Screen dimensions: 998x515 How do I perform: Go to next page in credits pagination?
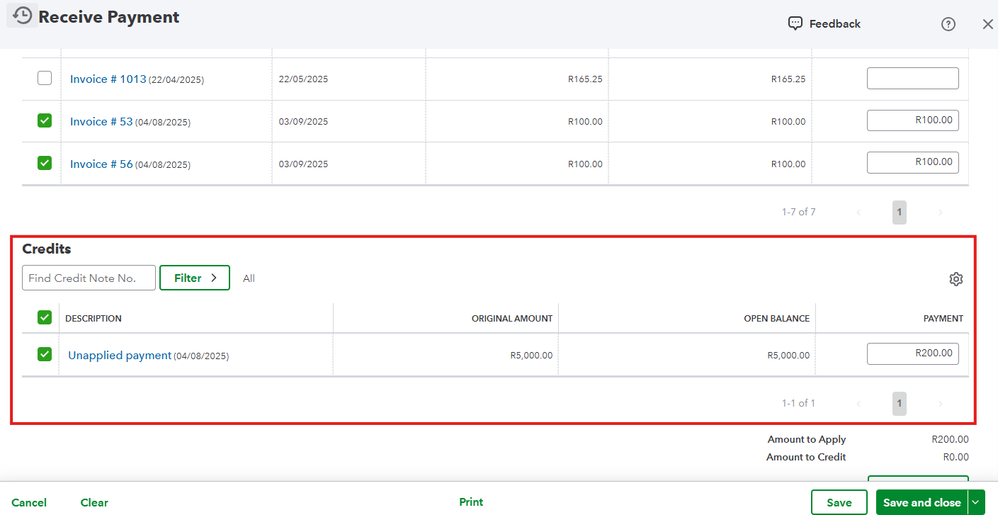click(940, 404)
